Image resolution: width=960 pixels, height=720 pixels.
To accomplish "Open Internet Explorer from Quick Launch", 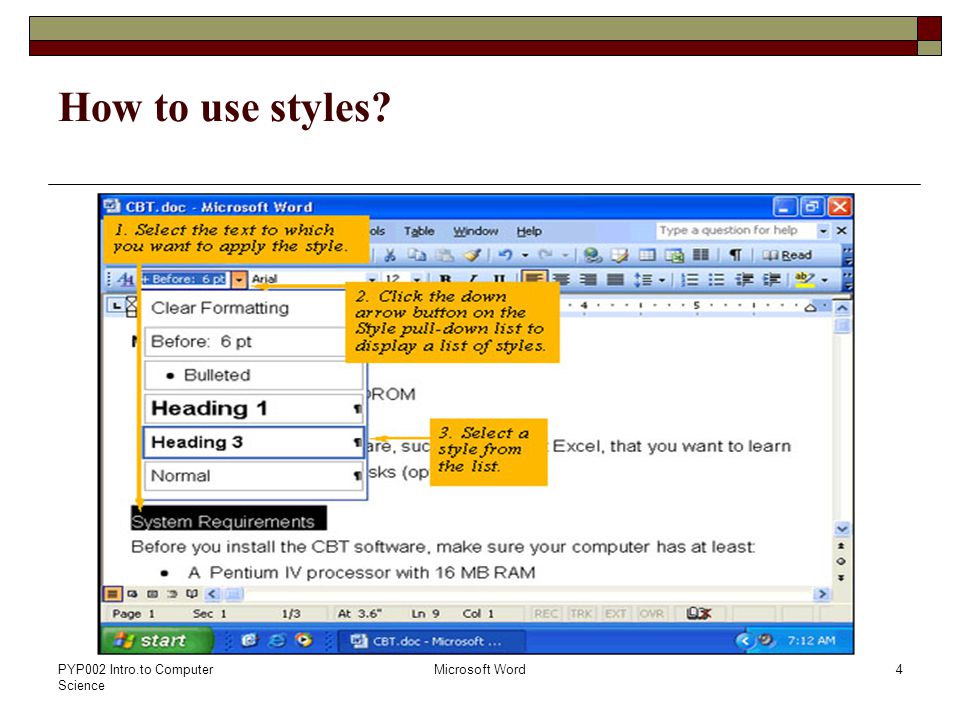I will point(277,640).
